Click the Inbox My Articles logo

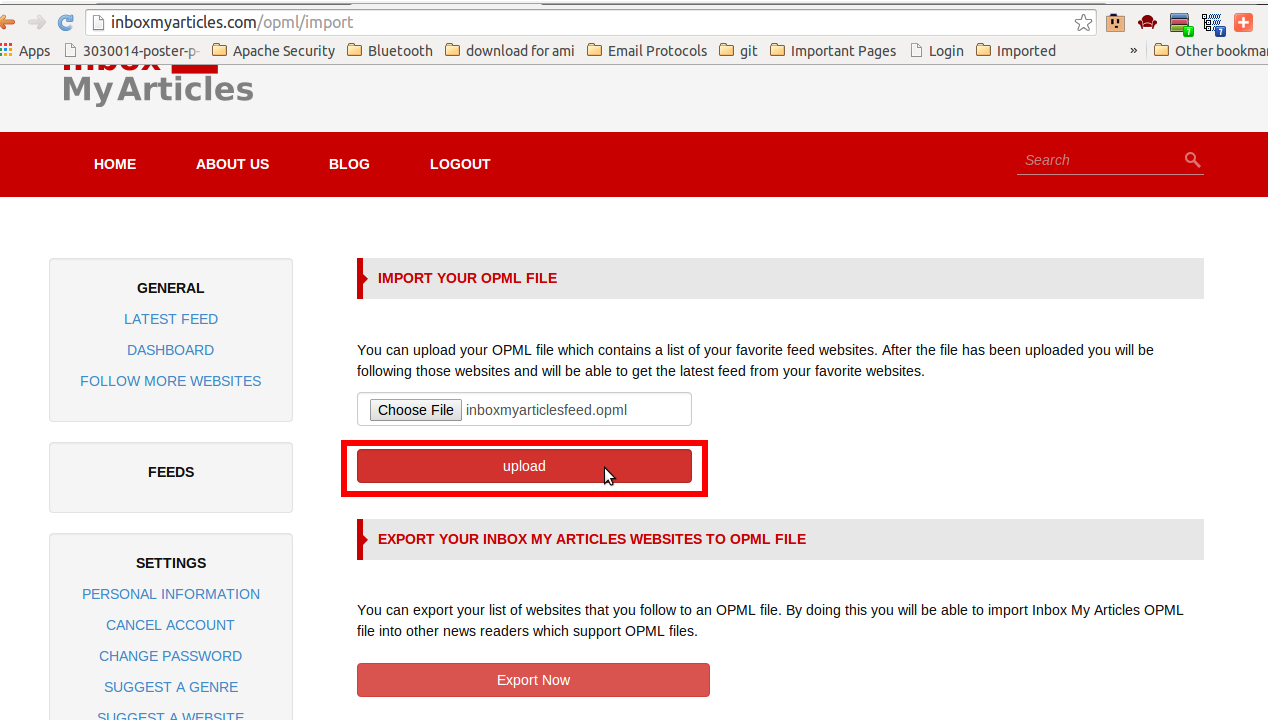(158, 87)
